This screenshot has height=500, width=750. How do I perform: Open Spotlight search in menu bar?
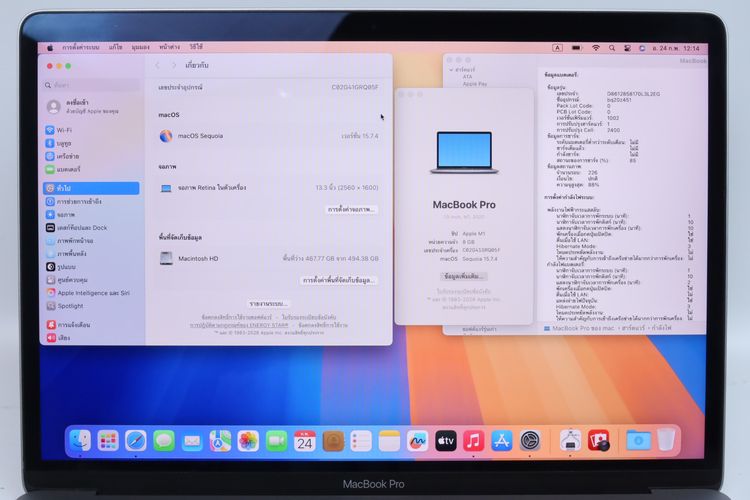click(x=612, y=48)
